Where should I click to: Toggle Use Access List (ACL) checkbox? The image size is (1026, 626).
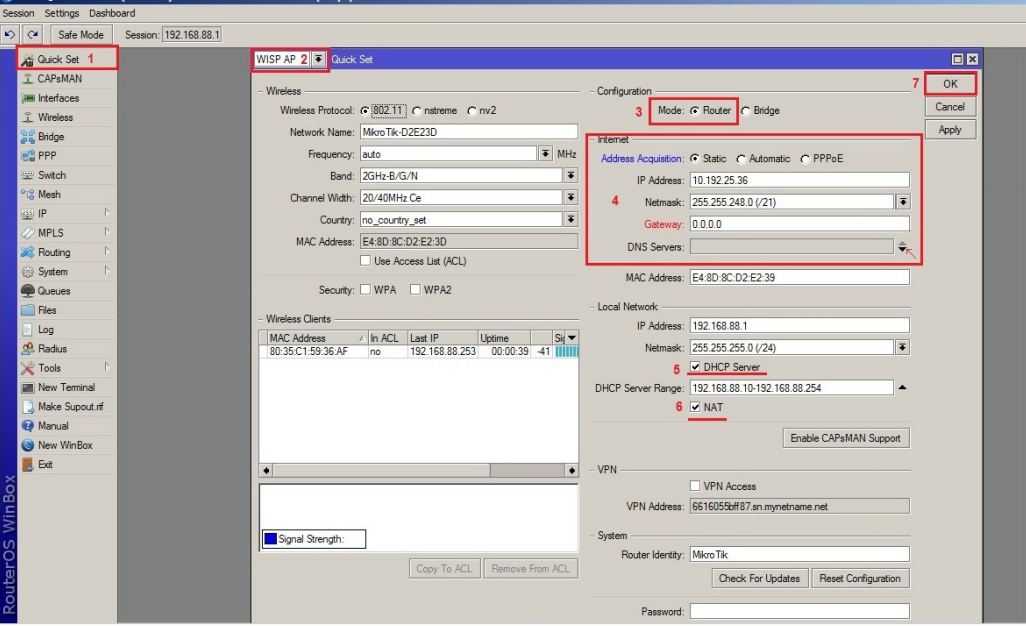[365, 260]
